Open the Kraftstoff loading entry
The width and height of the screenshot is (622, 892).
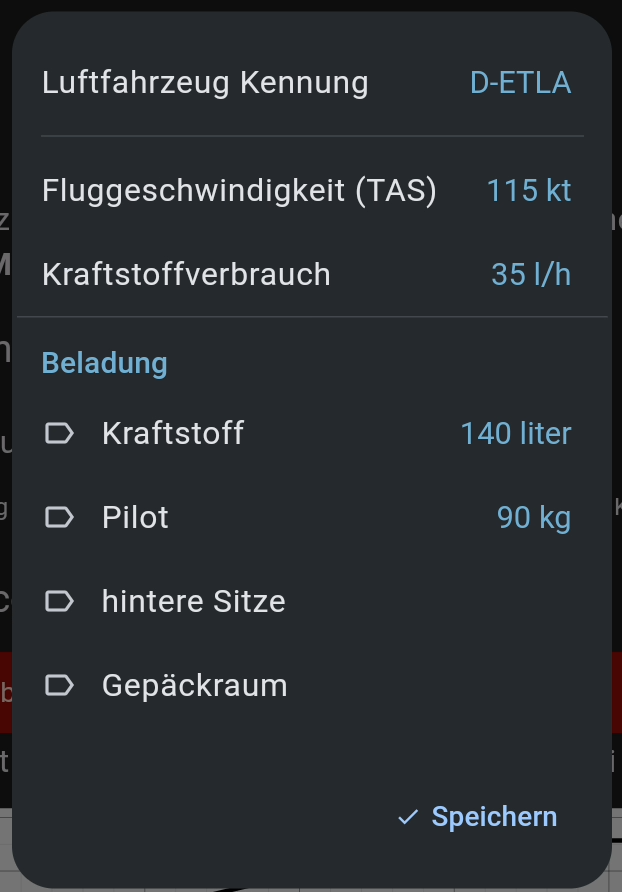(173, 434)
